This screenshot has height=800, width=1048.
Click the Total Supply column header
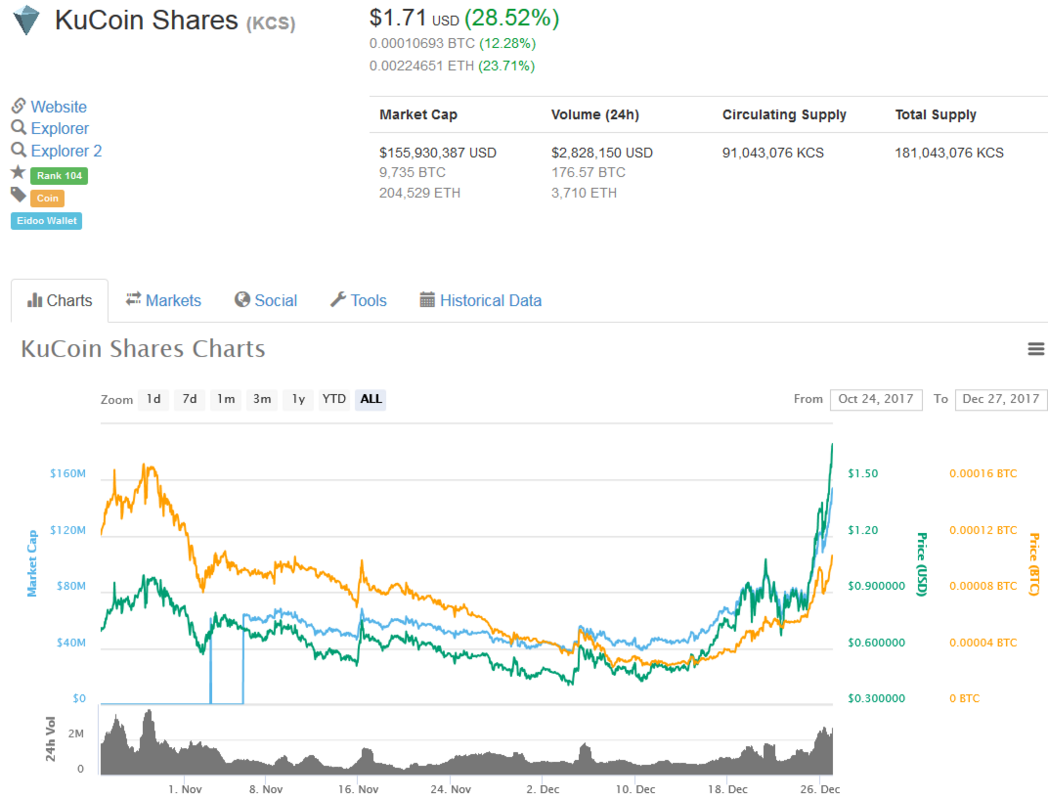(x=936, y=114)
